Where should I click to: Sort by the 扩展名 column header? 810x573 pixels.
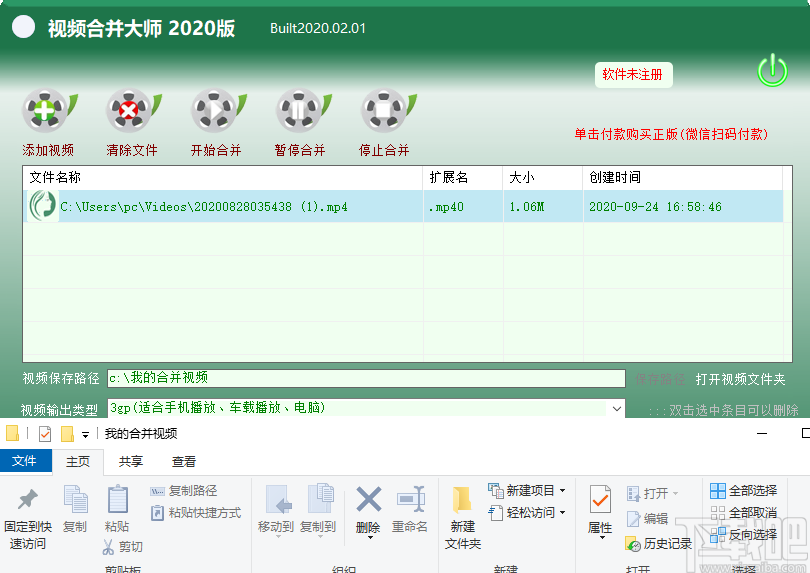pyautogui.click(x=462, y=178)
